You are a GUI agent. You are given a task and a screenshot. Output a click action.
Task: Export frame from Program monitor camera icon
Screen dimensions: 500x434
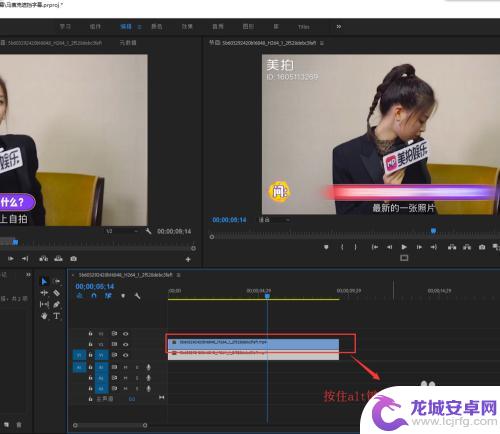point(482,247)
